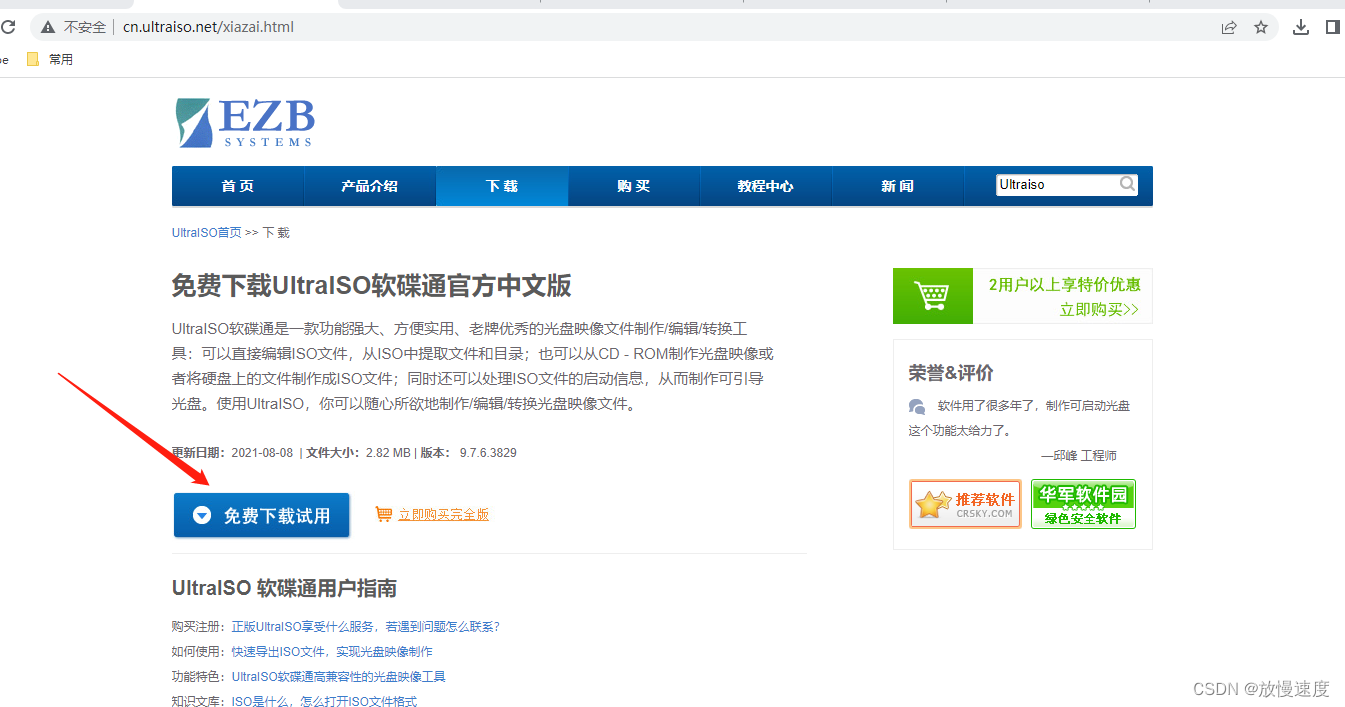Open the browser downloads icon
Screen dimensions: 1345x707
pyautogui.click(x=1301, y=27)
